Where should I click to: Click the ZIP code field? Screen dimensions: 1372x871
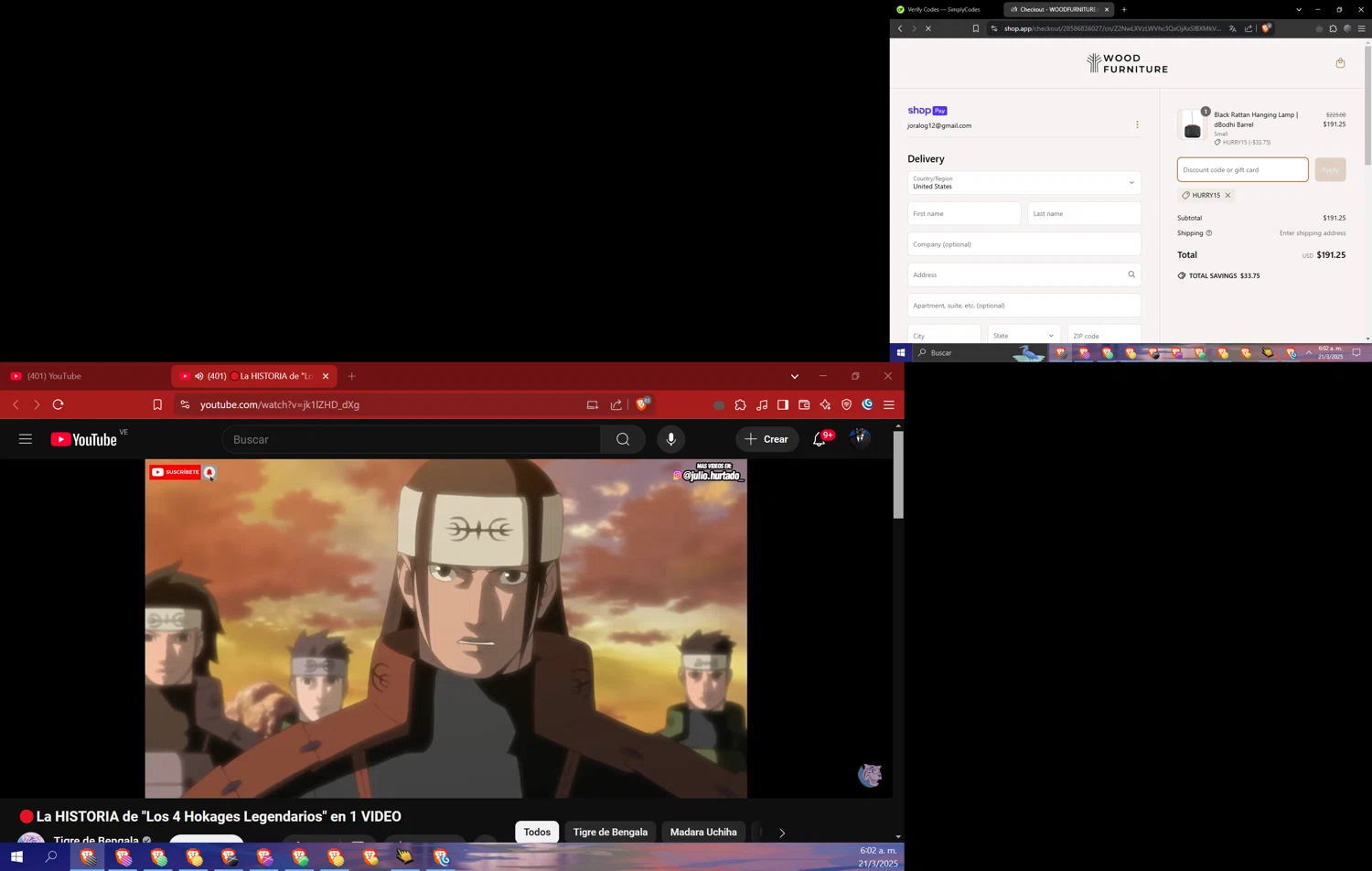(x=1104, y=335)
